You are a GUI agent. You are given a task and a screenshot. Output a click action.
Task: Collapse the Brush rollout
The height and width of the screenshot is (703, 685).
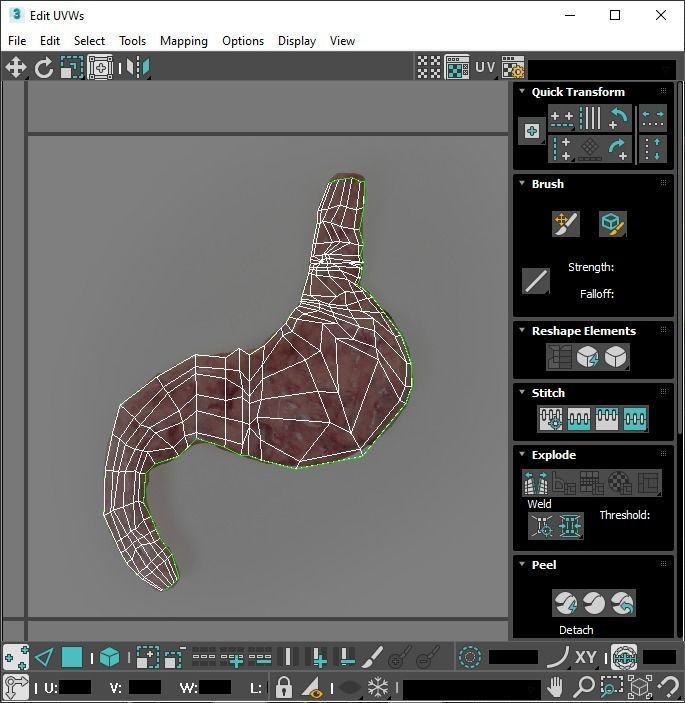[522, 183]
